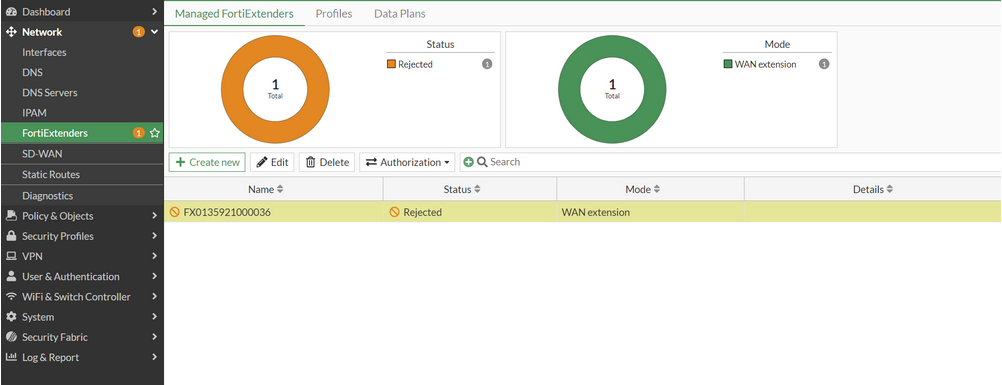
Task: Click the User & Authentication person icon
Action: click(11, 276)
